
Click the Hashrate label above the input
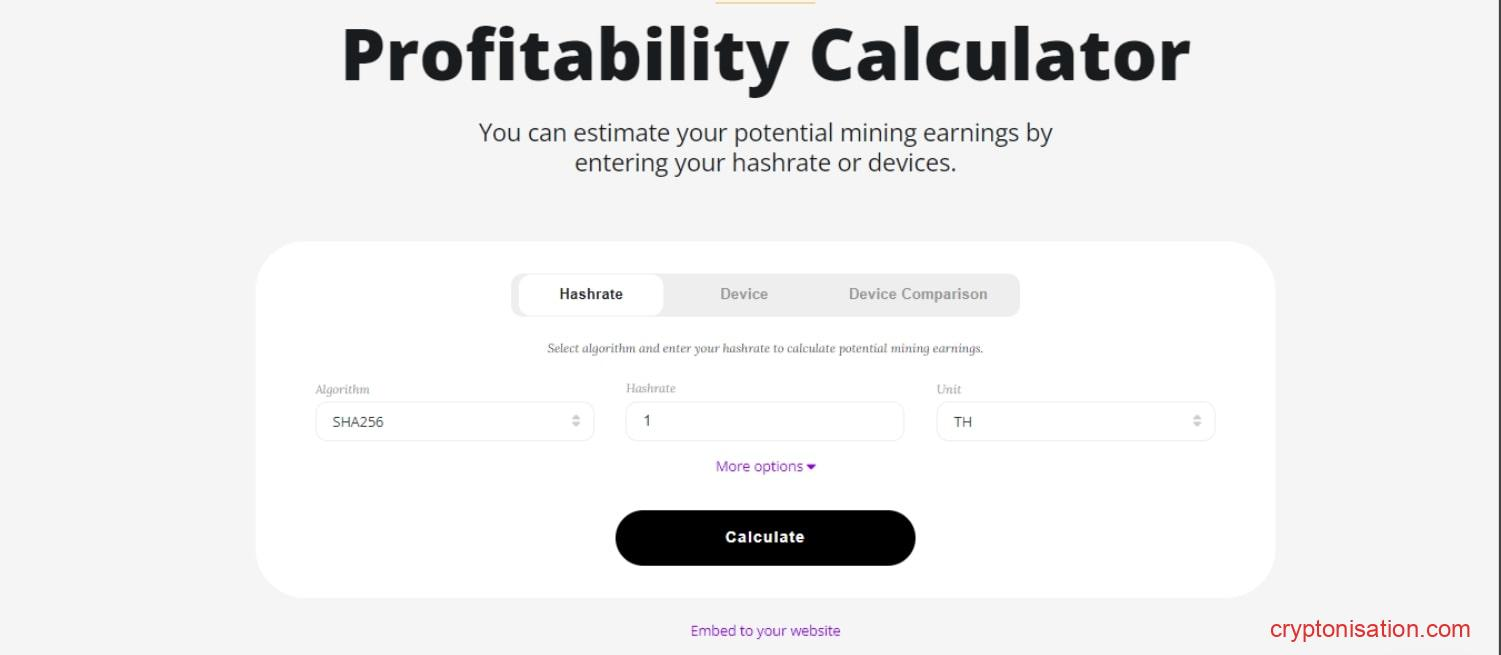click(x=650, y=388)
